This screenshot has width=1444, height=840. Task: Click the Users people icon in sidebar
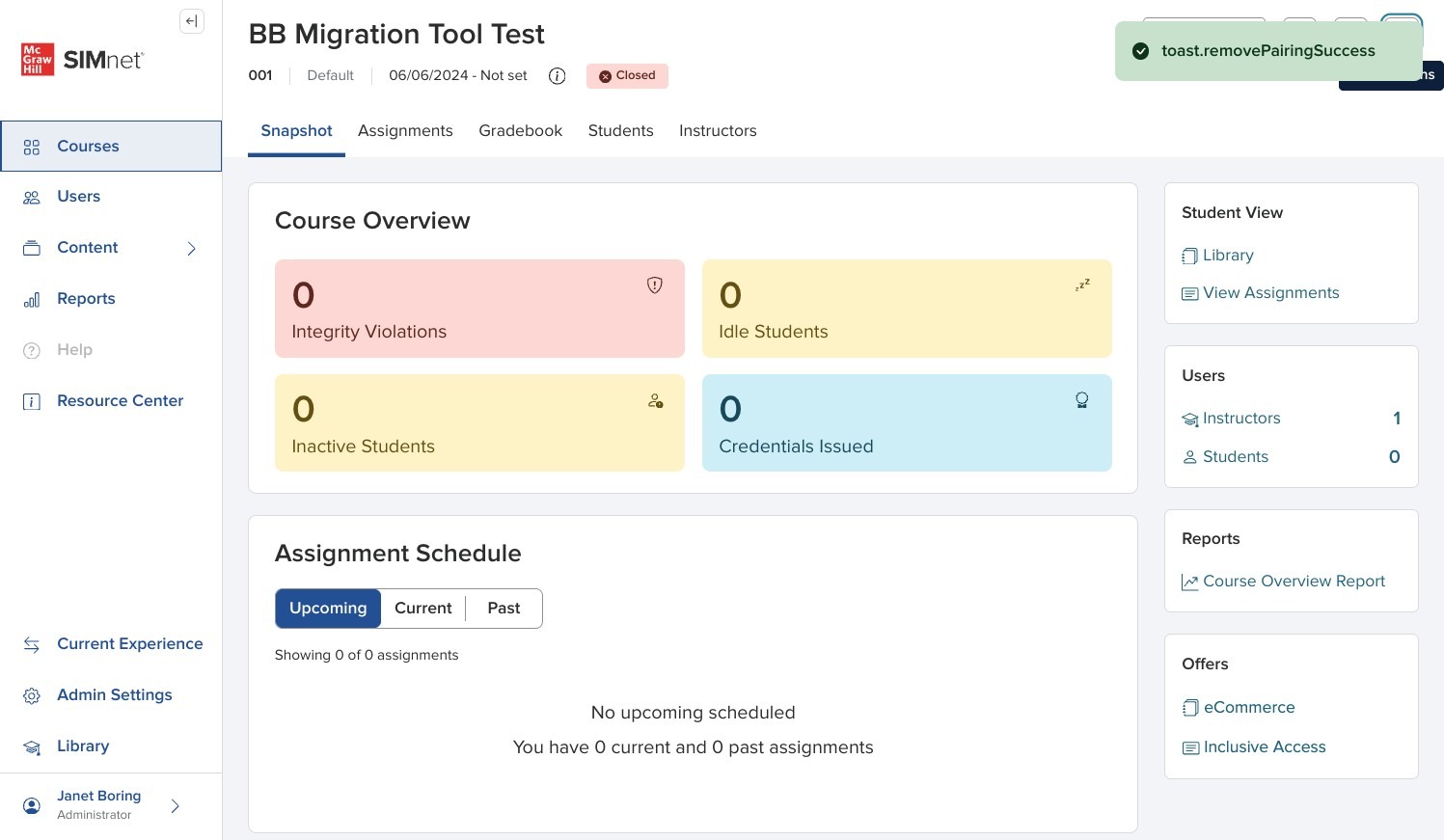point(32,197)
